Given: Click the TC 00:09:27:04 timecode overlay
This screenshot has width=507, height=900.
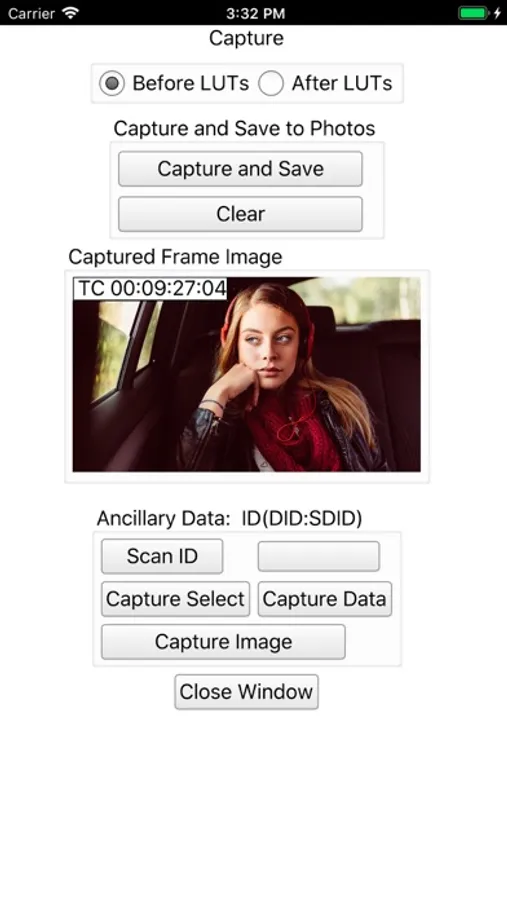Looking at the screenshot, I should pos(150,288).
